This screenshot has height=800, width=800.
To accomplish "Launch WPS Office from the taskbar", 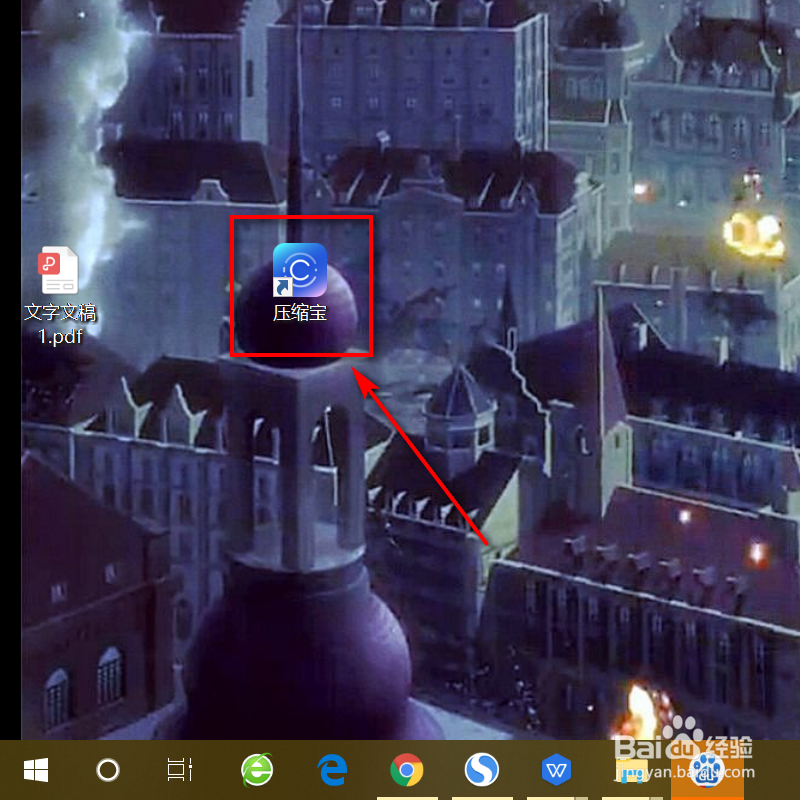I will pyautogui.click(x=556, y=770).
